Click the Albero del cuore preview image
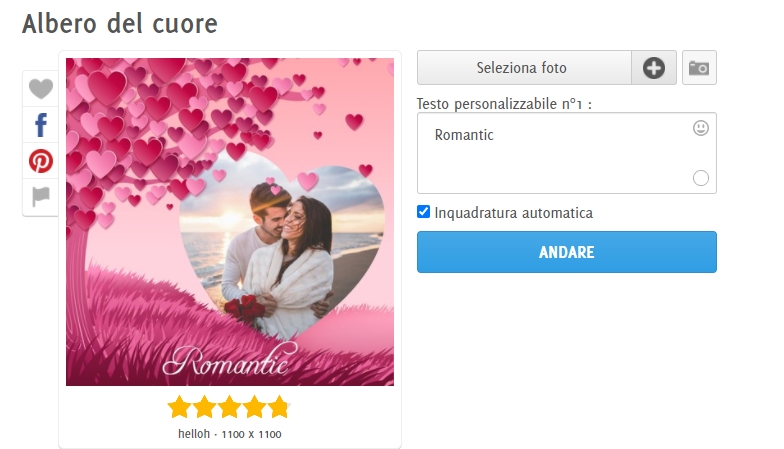 pyautogui.click(x=230, y=222)
